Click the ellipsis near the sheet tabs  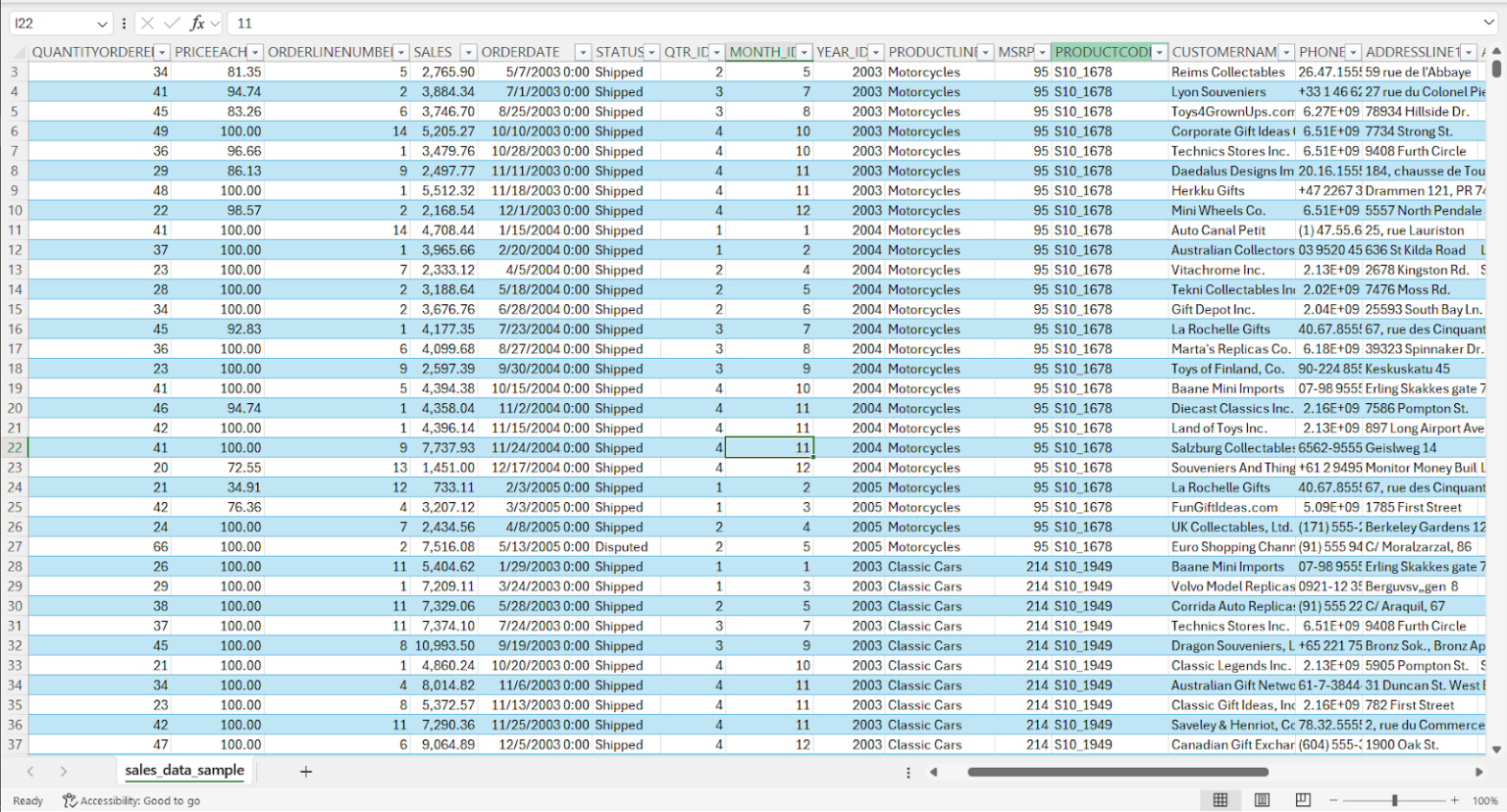coord(908,772)
